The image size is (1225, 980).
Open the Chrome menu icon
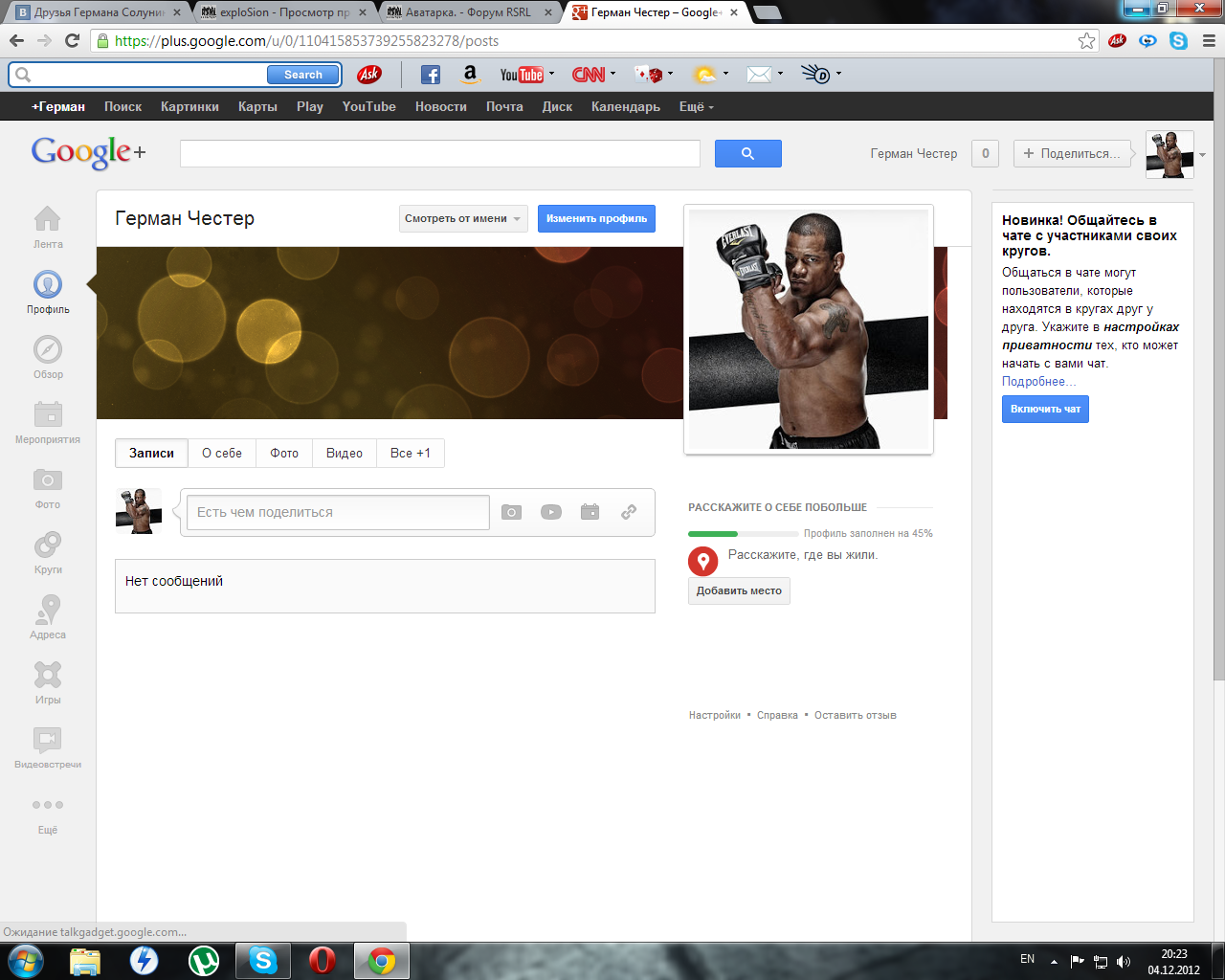(x=1209, y=40)
